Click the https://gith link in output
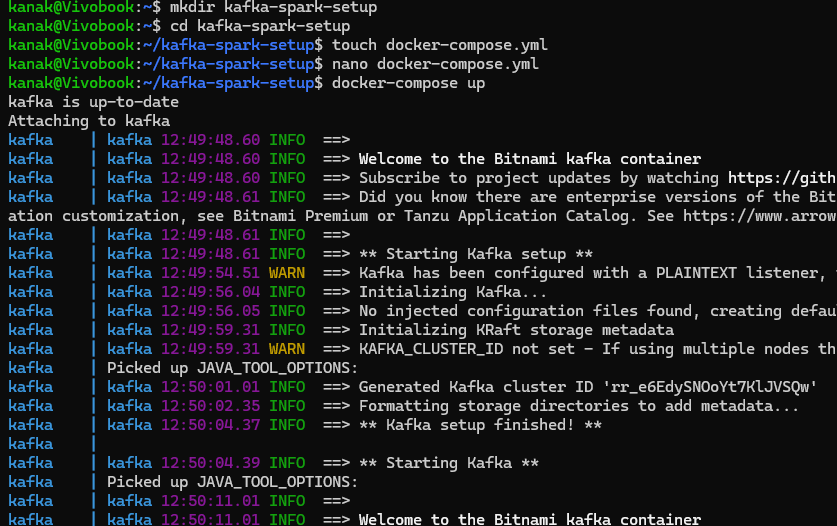This screenshot has width=837, height=526. click(x=783, y=178)
